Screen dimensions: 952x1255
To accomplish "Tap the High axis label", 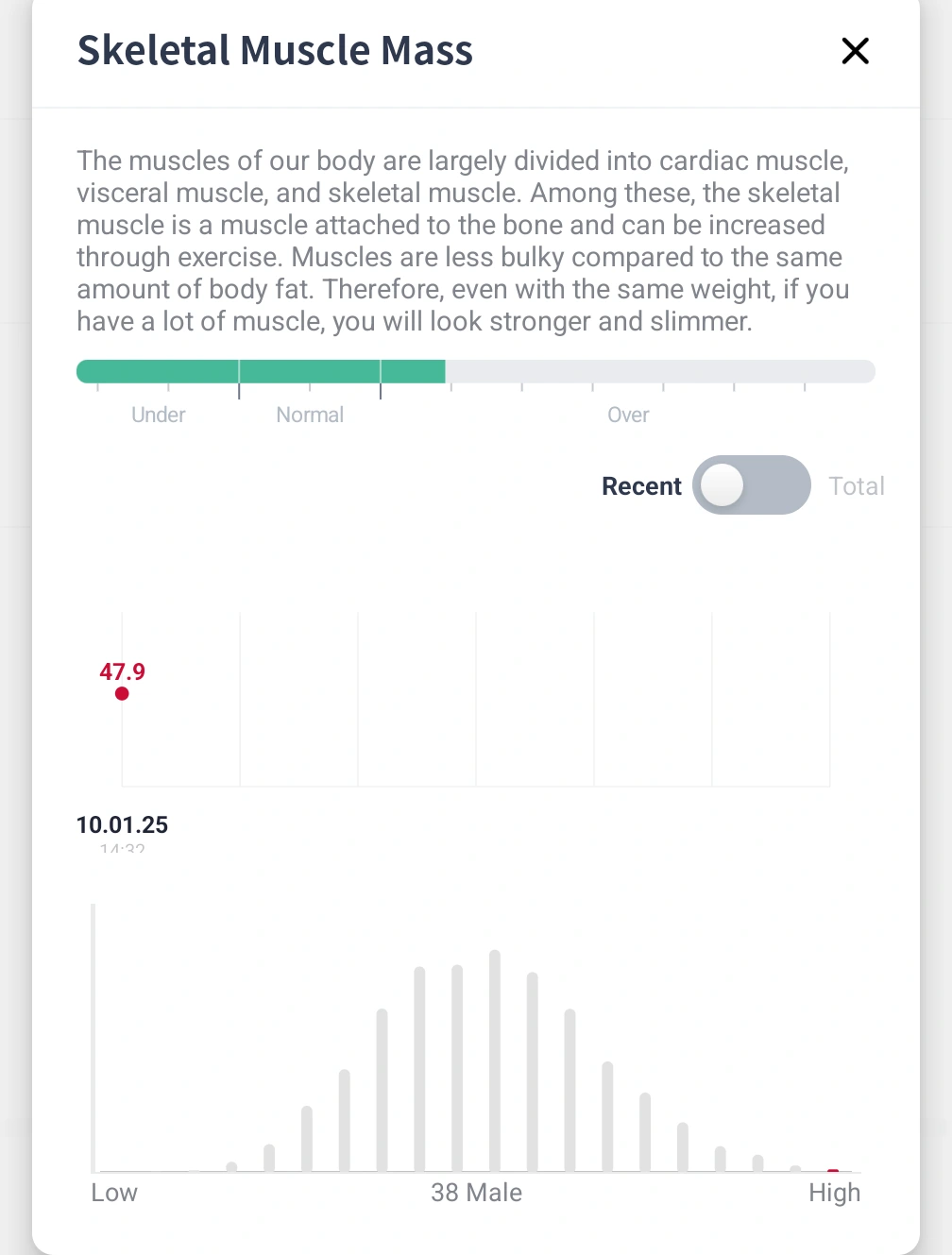I will 834,1193.
